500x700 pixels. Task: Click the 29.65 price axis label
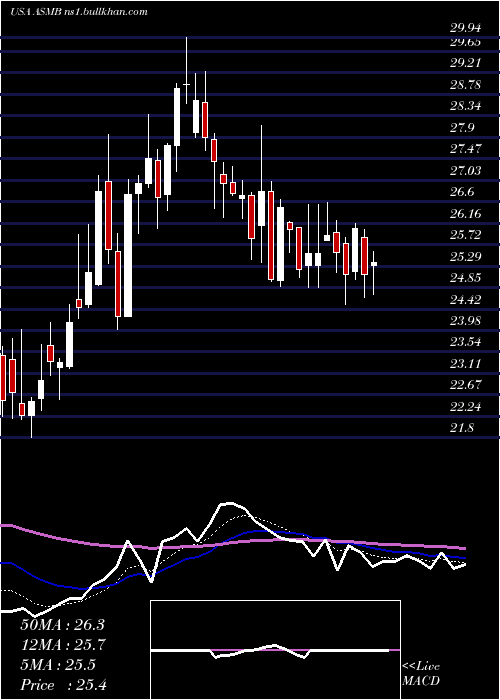pos(466,42)
